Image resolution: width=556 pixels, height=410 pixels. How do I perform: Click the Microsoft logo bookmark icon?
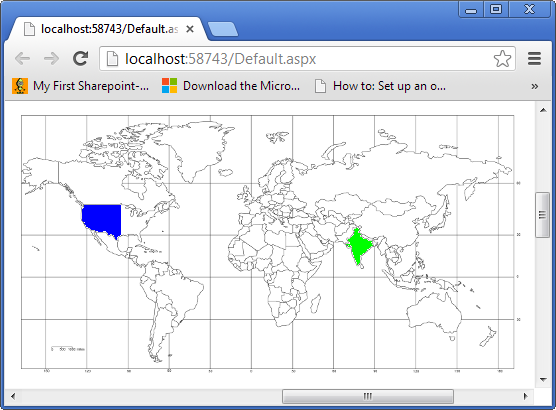[169, 86]
